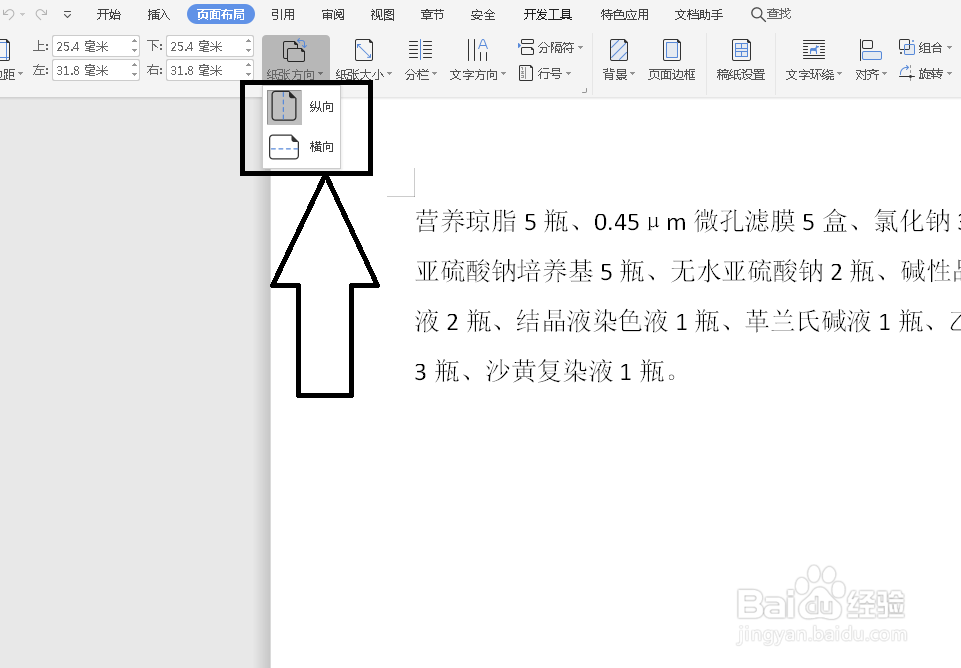Switch to the 审阅 ribbon tab
The image size is (961, 668).
[332, 13]
